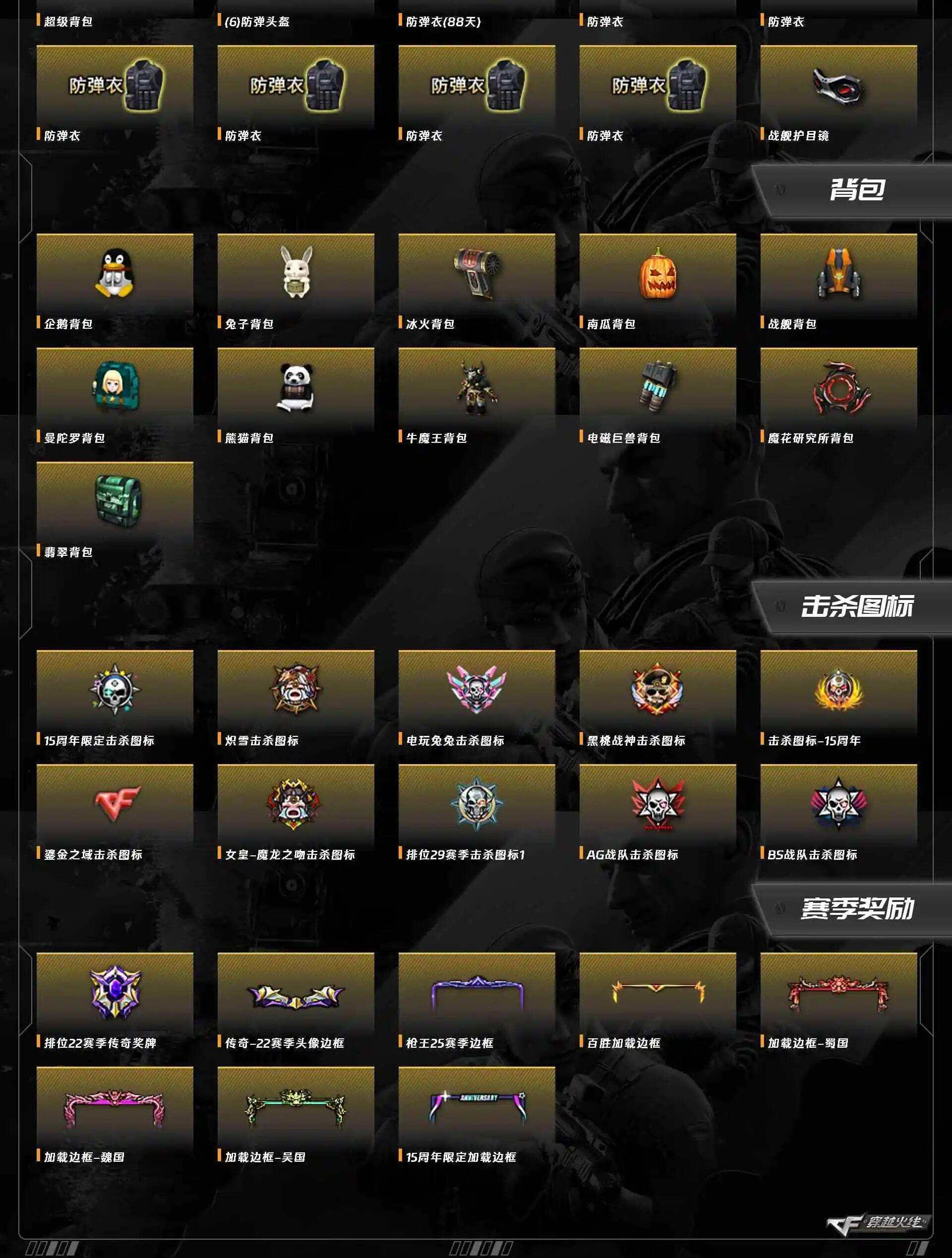The image size is (952, 1258).
Task: Select the 排位22赛季传奇奖牌 medal thumbnail
Action: click(115, 992)
